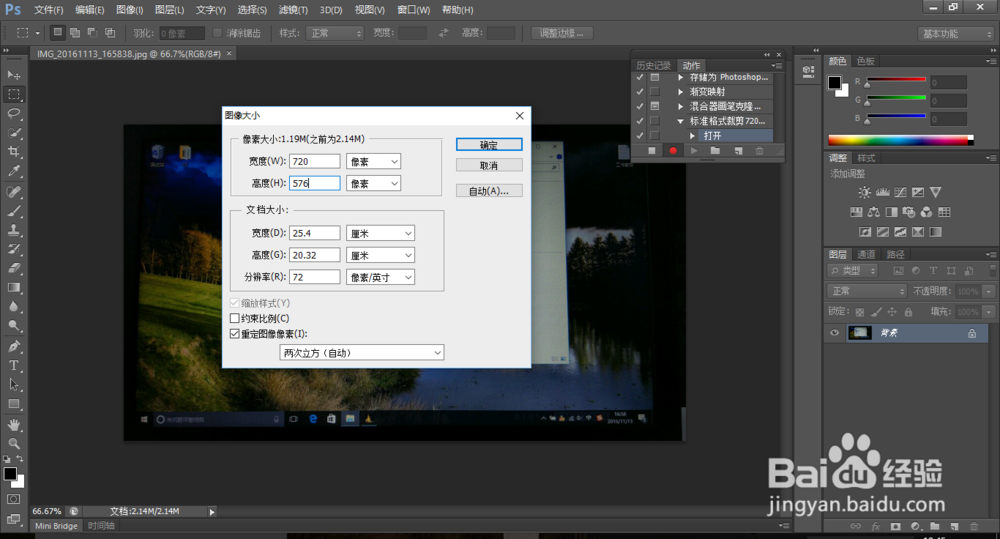
Task: Expand the 渐变映射 action
Action: point(680,92)
